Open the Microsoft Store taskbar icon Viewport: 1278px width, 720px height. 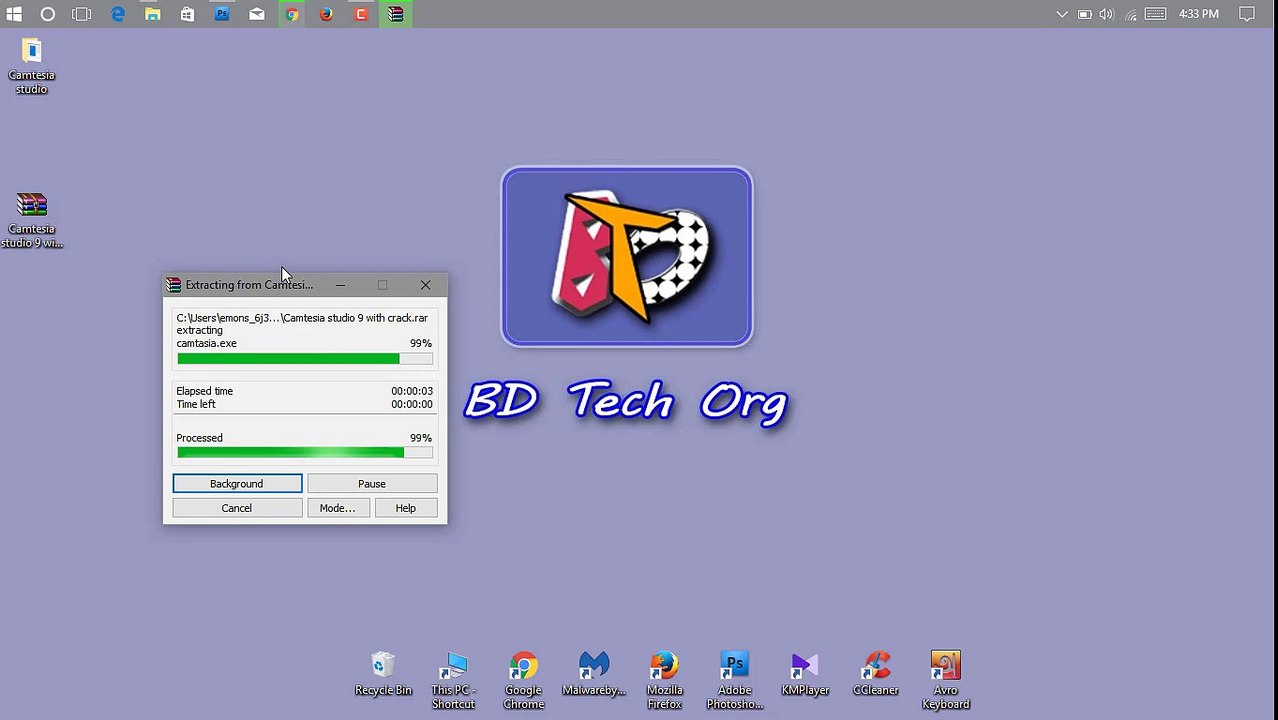[x=187, y=14]
